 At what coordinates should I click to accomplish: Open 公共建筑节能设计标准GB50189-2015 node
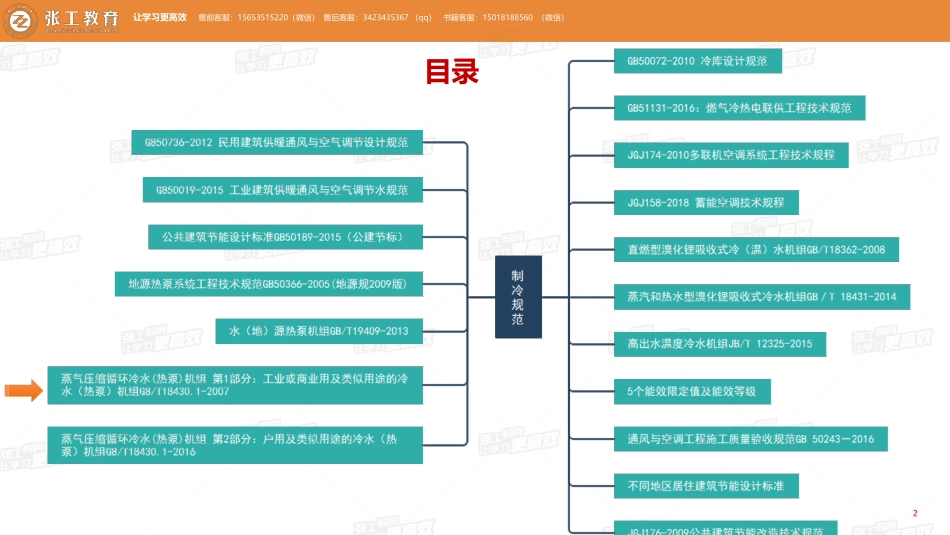[284, 237]
